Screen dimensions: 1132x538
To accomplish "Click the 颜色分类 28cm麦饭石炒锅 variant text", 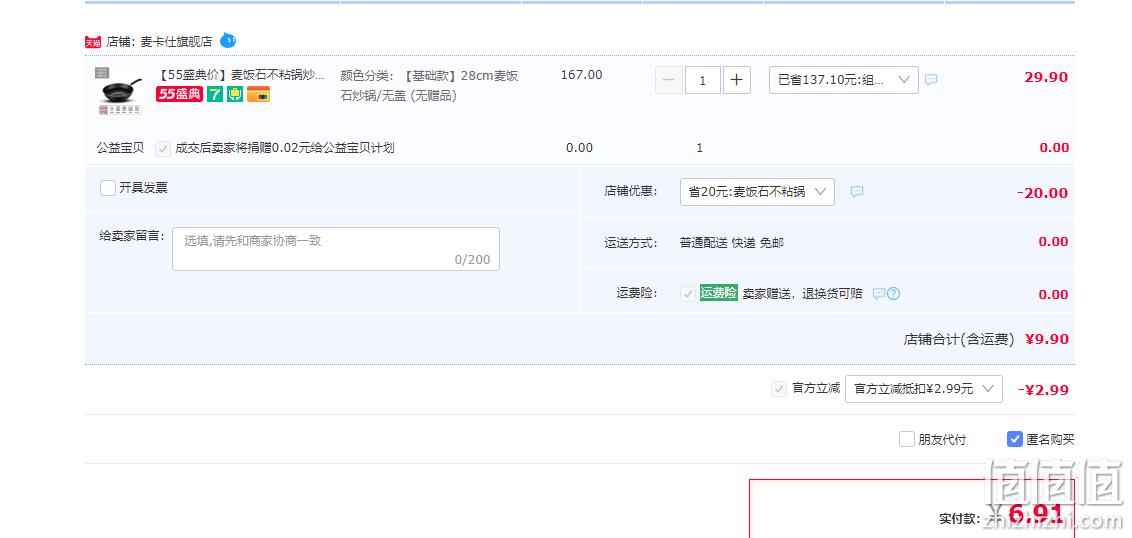I will [x=430, y=85].
